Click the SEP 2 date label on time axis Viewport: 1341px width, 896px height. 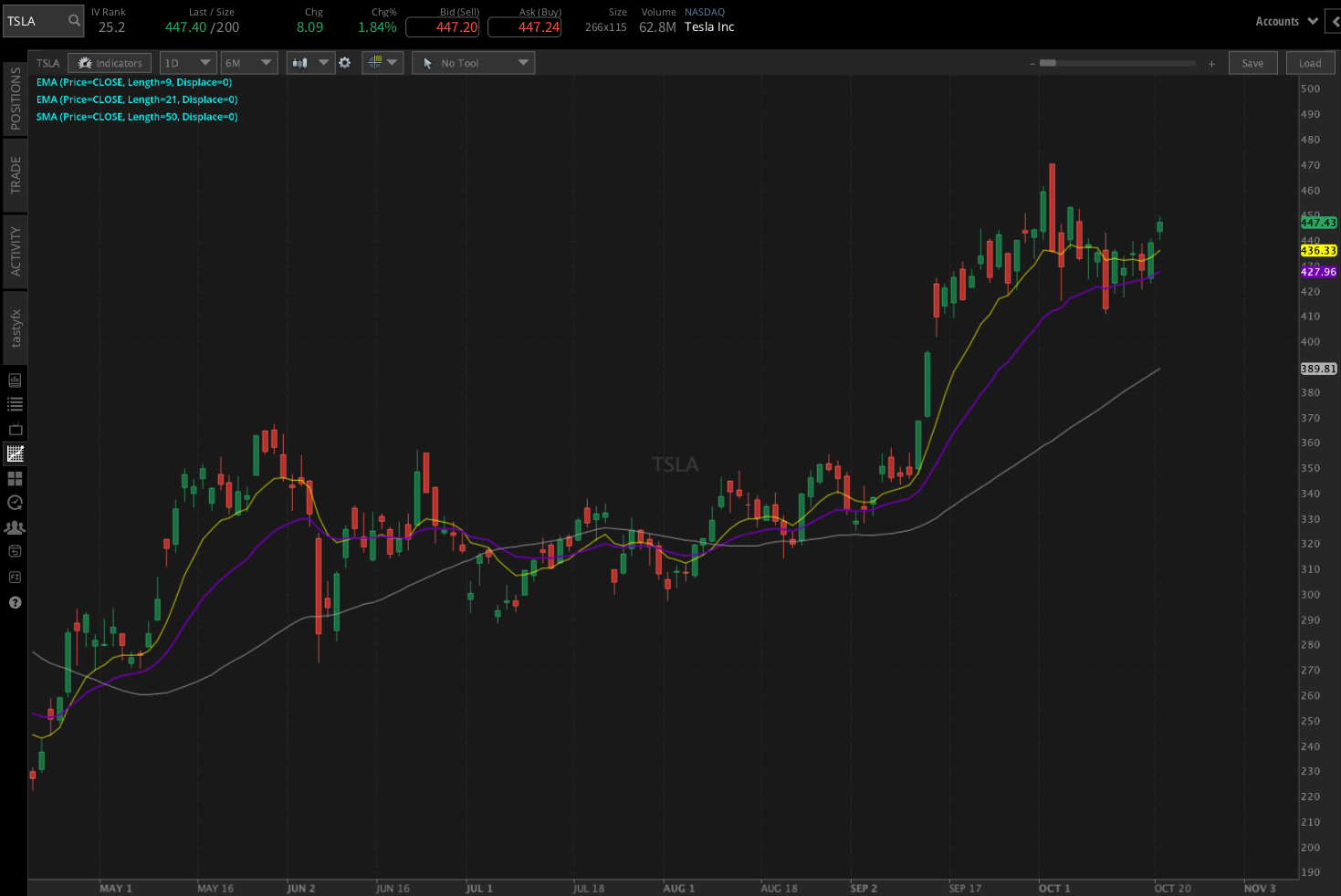864,888
